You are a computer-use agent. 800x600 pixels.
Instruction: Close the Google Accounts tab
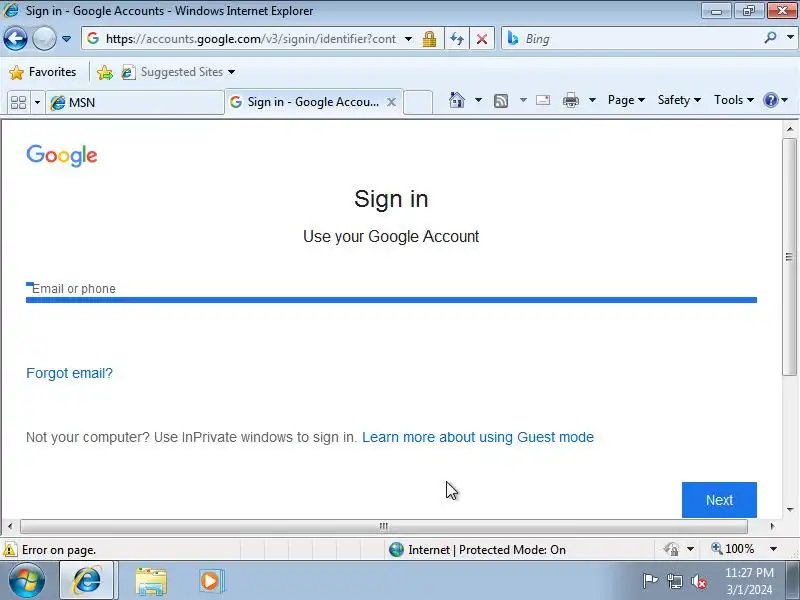pos(391,102)
